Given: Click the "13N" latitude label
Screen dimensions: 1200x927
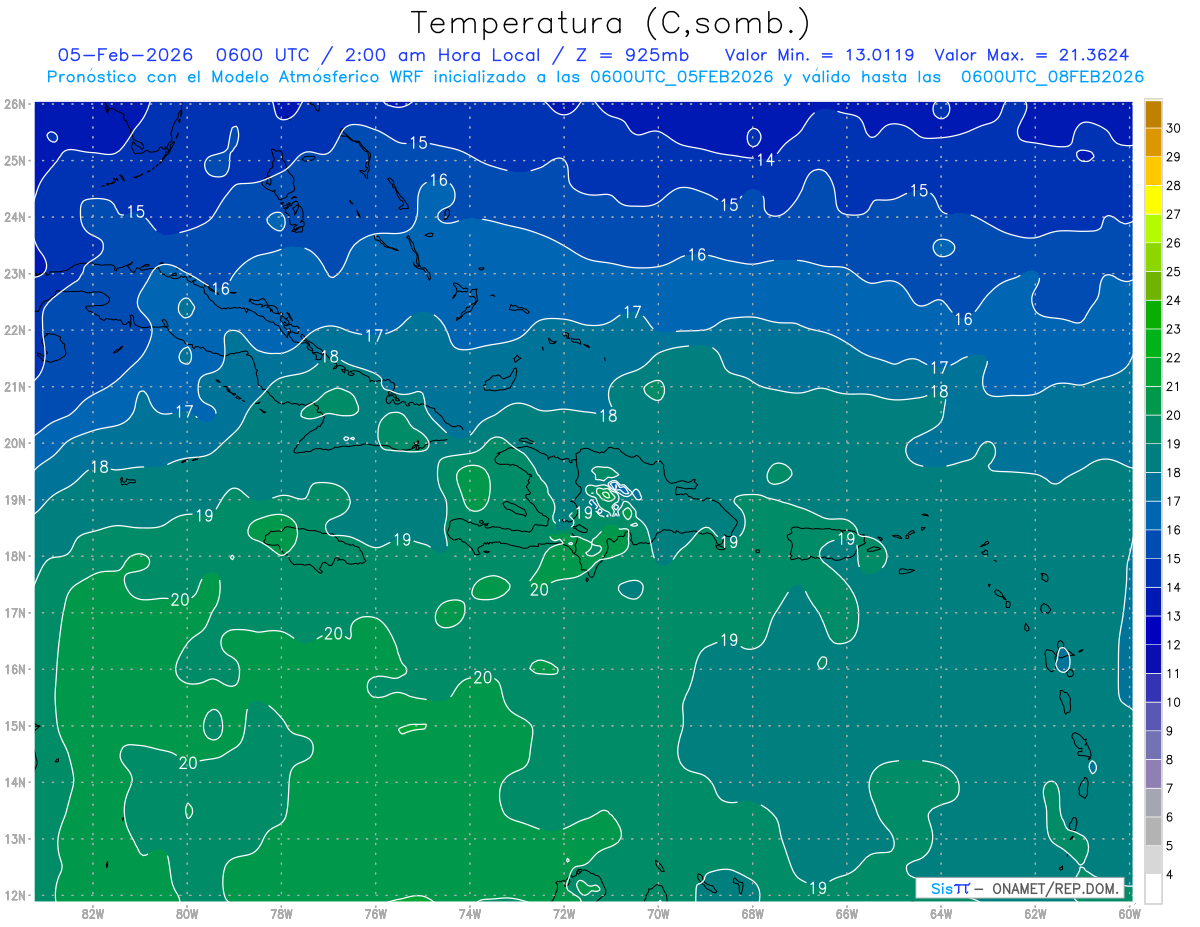Looking at the screenshot, I should click(x=15, y=838).
